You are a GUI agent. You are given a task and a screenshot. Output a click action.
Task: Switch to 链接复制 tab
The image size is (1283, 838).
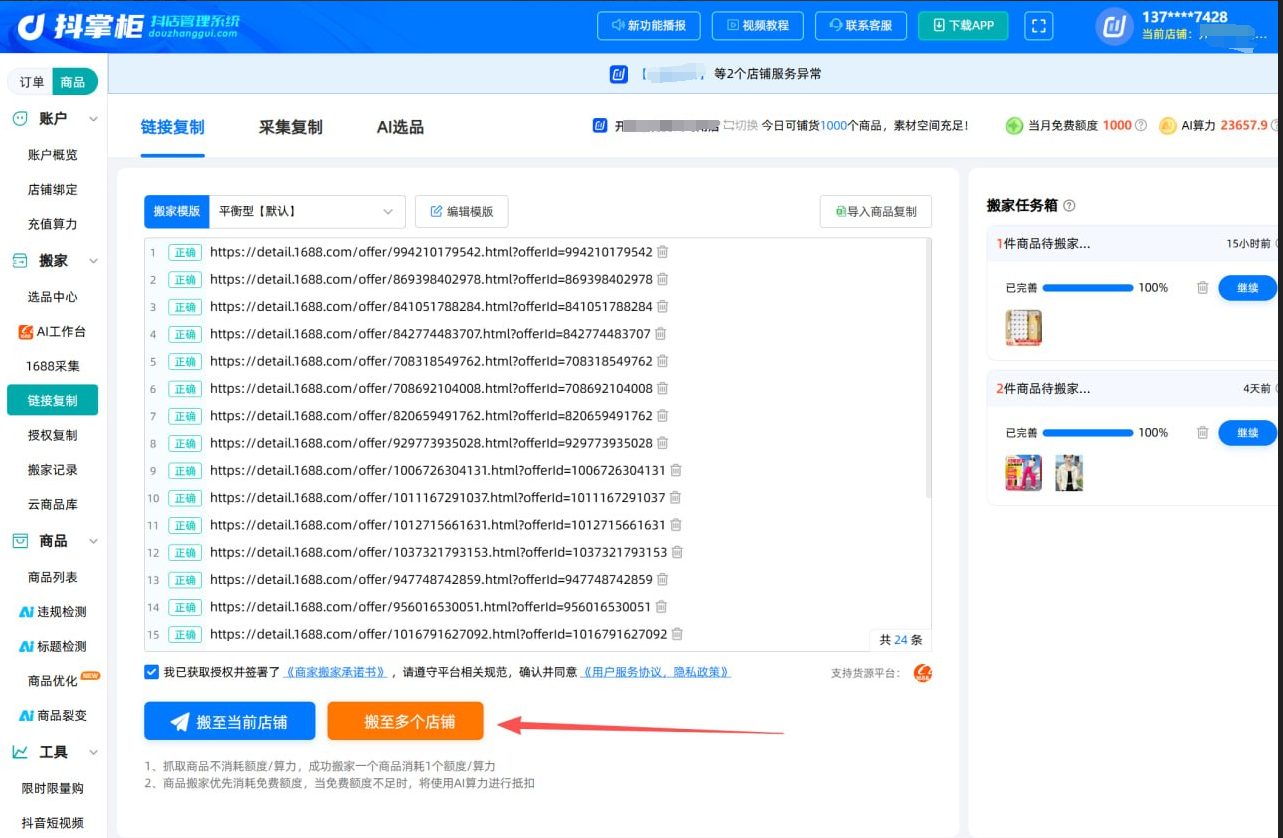(x=172, y=127)
